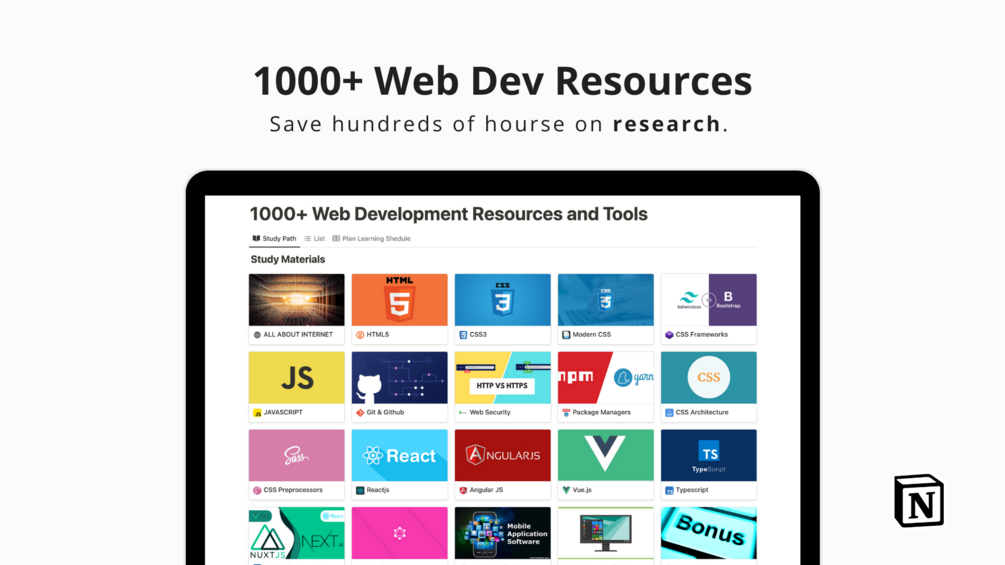Viewport: 1005px width, 565px height.
Task: Click the Modern CSS card title
Action: pos(592,334)
